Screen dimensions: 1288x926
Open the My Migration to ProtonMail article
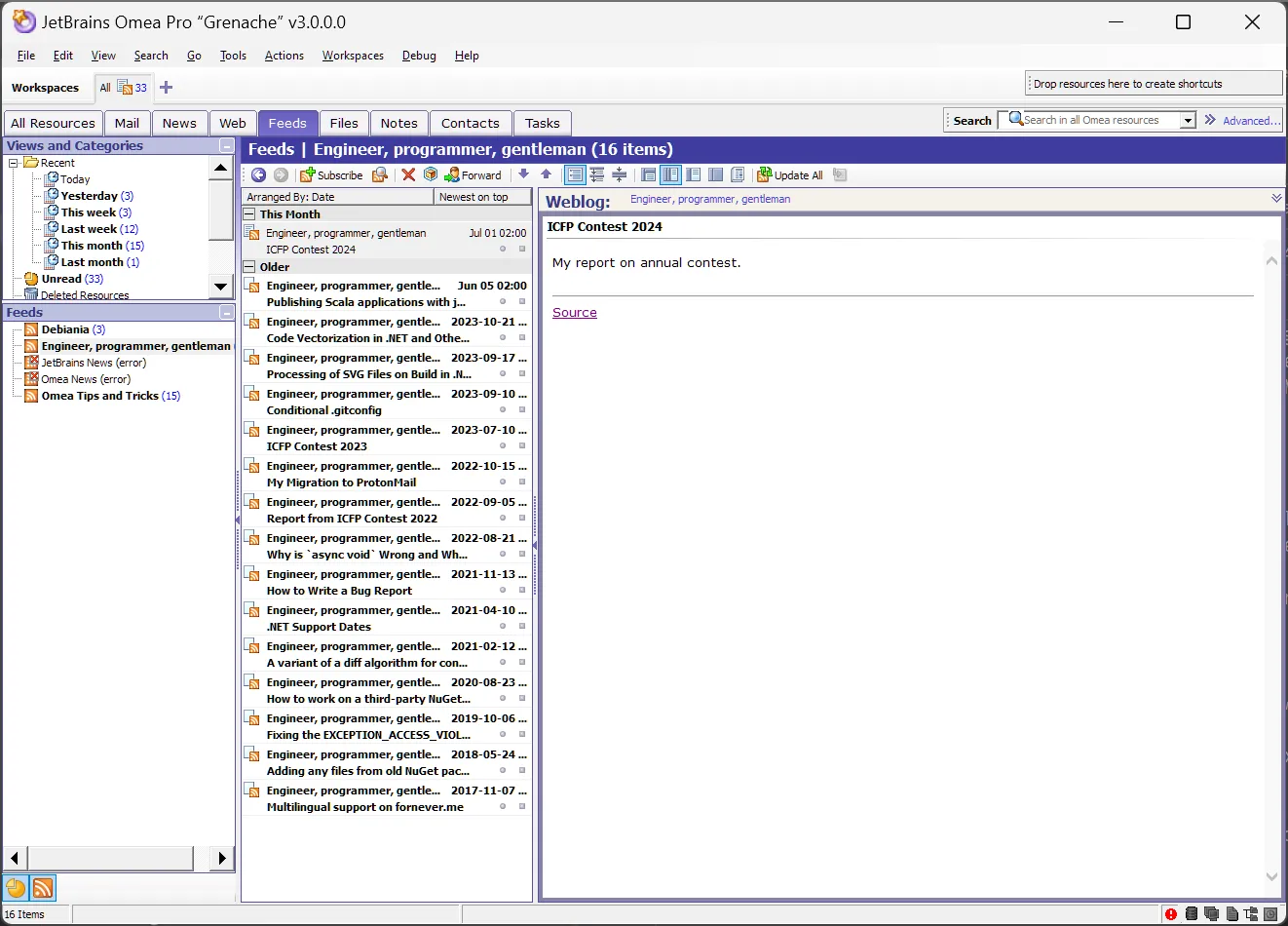click(387, 474)
